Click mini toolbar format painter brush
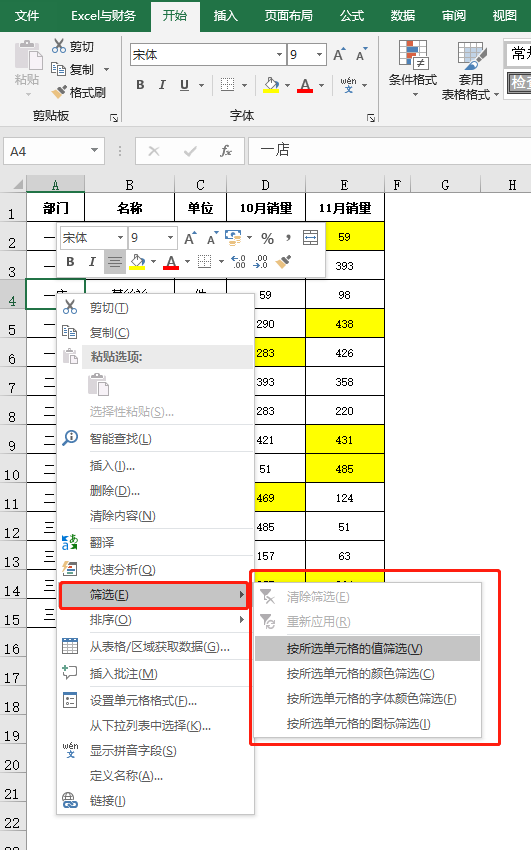The image size is (531, 850). click(283, 262)
